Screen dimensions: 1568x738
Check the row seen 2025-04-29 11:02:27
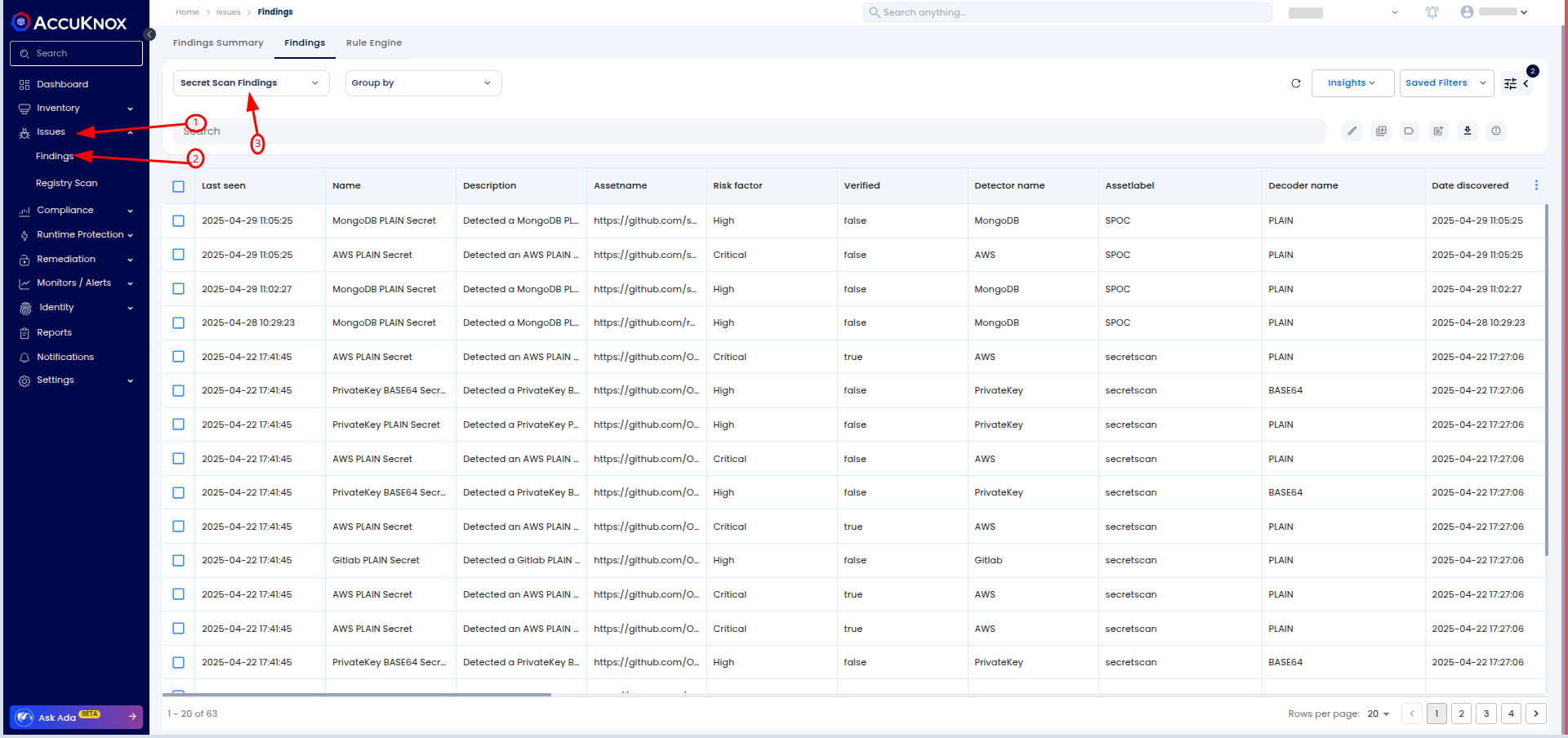tap(179, 289)
